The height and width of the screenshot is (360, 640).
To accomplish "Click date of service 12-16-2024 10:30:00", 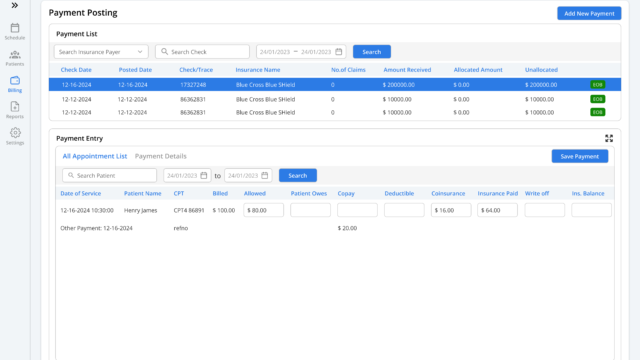I will 87,210.
